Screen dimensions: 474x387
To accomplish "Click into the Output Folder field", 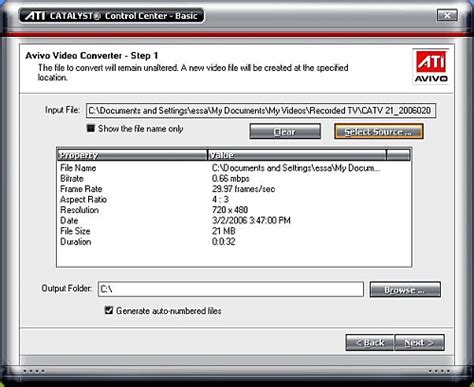I will pyautogui.click(x=231, y=289).
